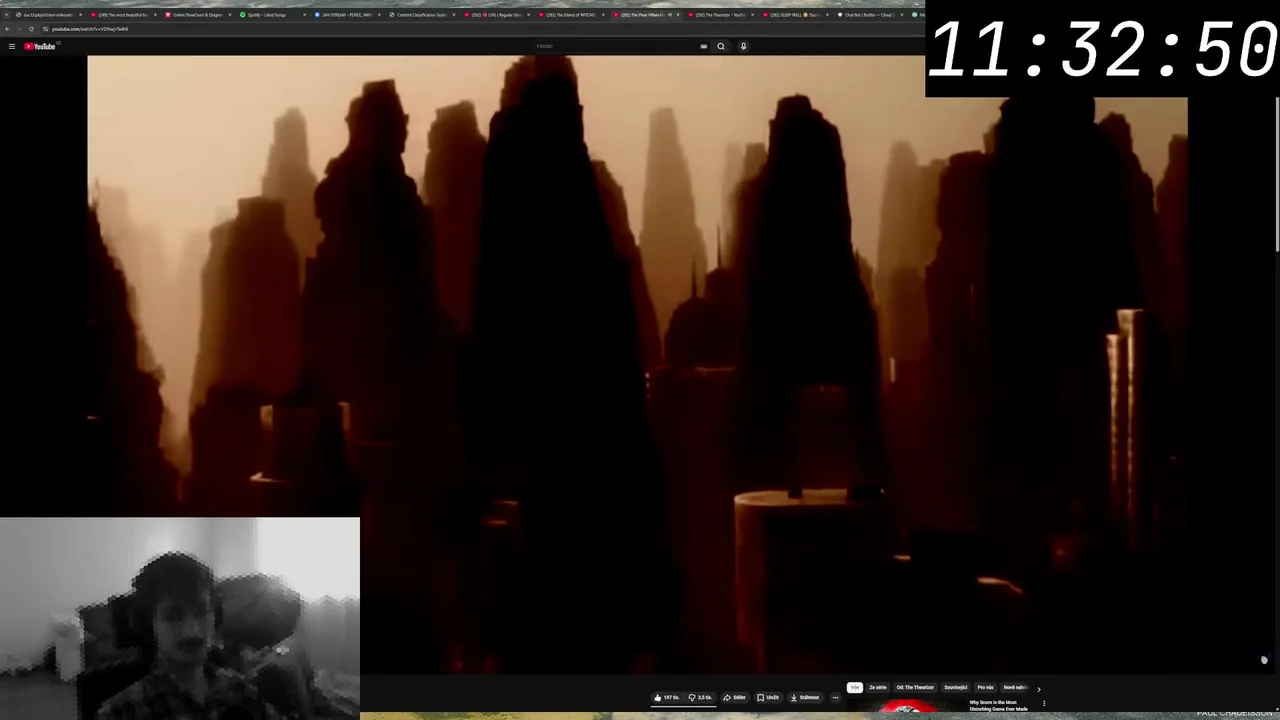Click the search magnifier button
This screenshot has height=720, width=1280.
(721, 46)
